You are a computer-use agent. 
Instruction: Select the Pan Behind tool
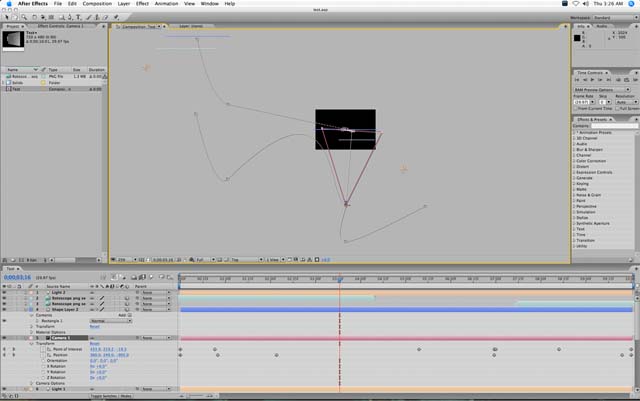pos(51,17)
